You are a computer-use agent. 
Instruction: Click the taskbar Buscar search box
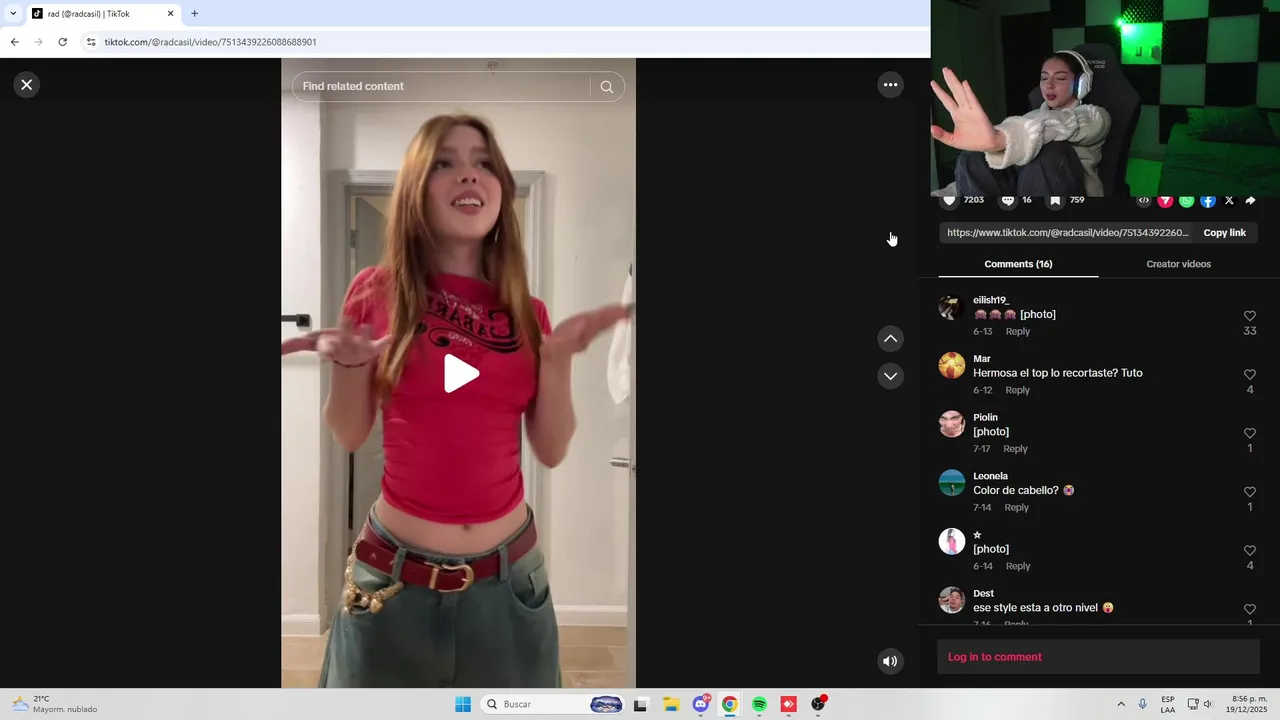click(x=554, y=704)
